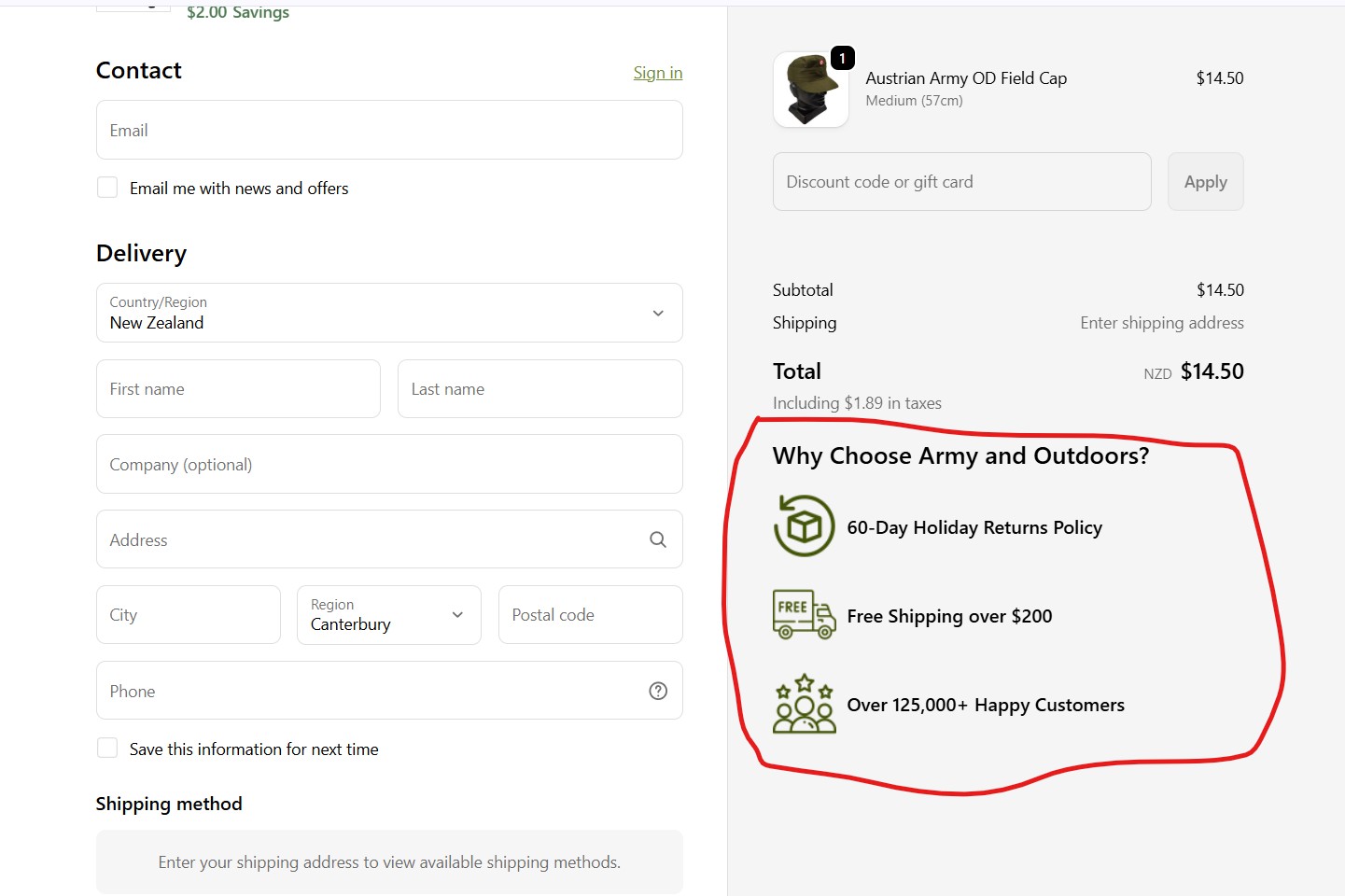Image resolution: width=1345 pixels, height=896 pixels.
Task: Focus the Address input field
Action: (x=389, y=539)
